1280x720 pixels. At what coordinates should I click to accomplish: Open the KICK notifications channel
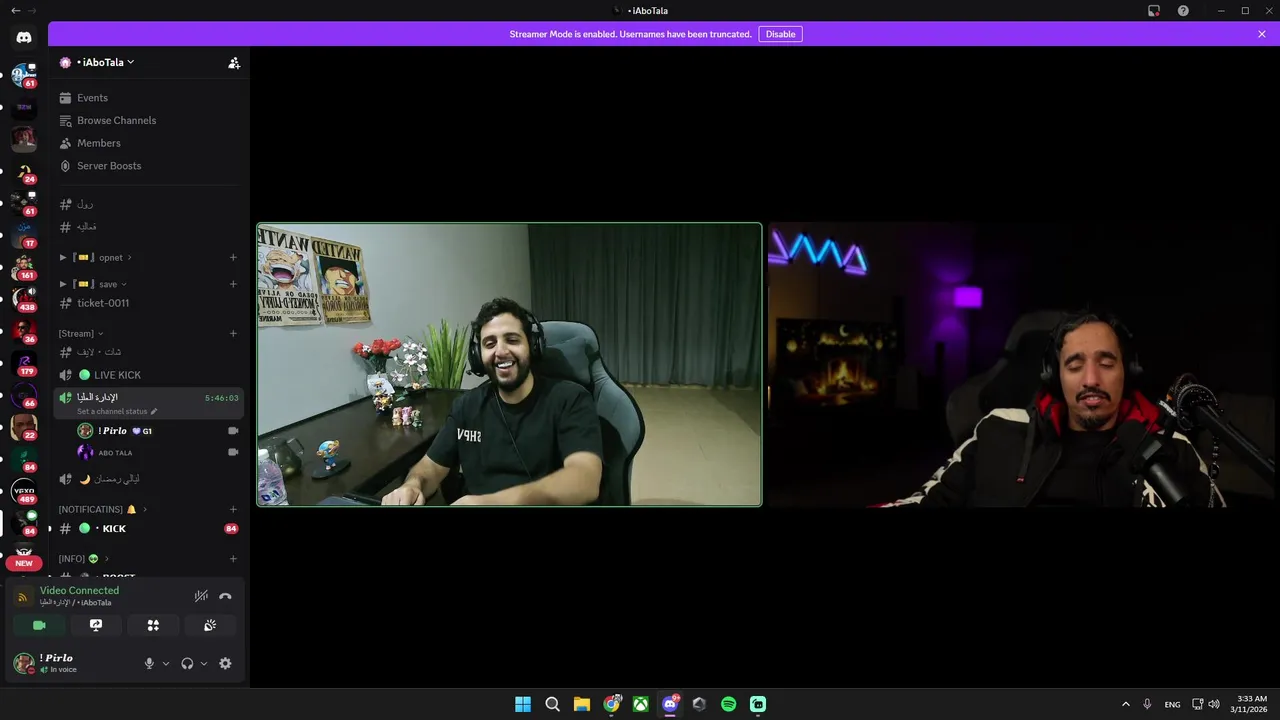click(x=148, y=528)
